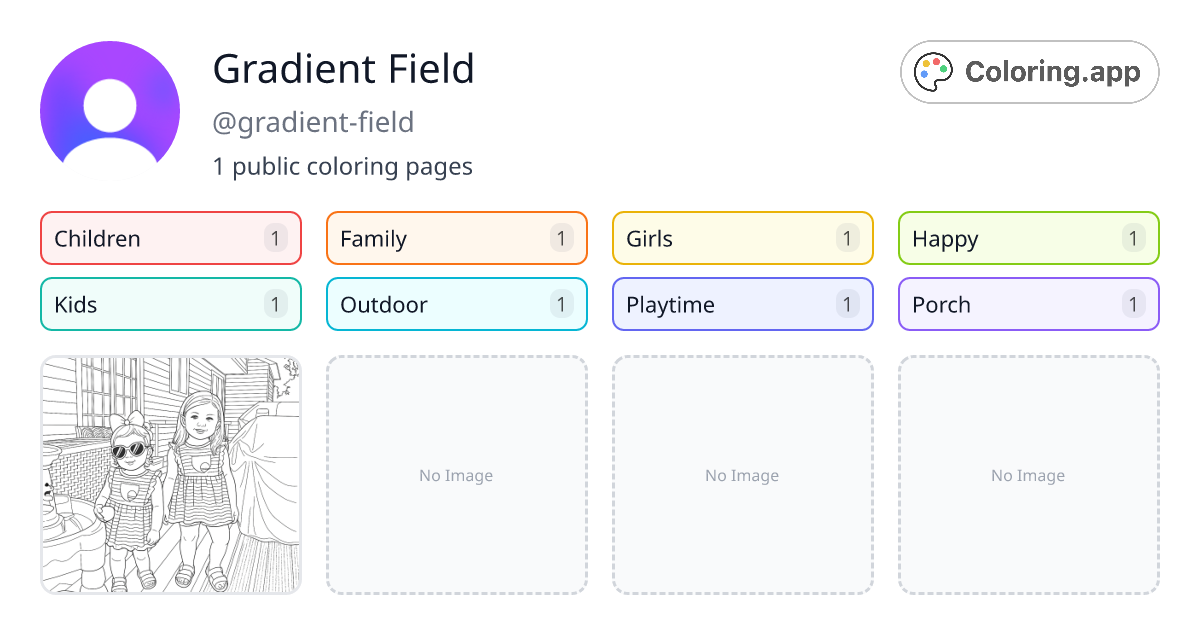Click the Girls tag count badge
The width and height of the screenshot is (1200, 630).
coord(847,238)
